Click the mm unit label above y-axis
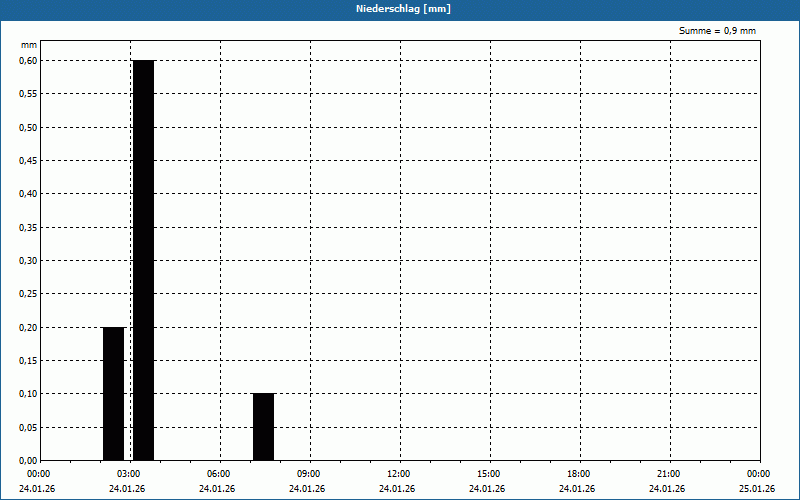 pyautogui.click(x=29, y=45)
